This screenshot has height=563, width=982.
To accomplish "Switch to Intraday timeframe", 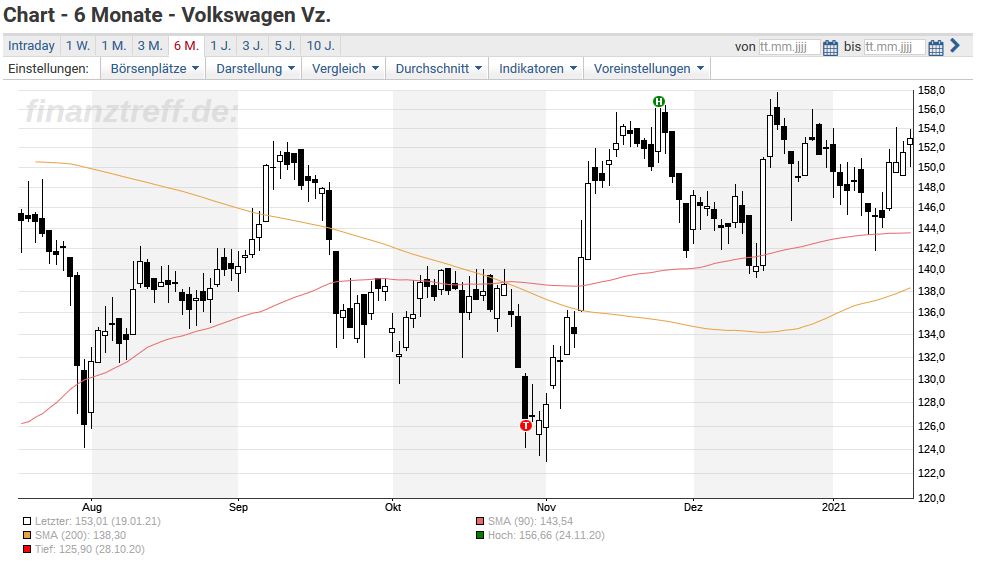I will click(31, 46).
